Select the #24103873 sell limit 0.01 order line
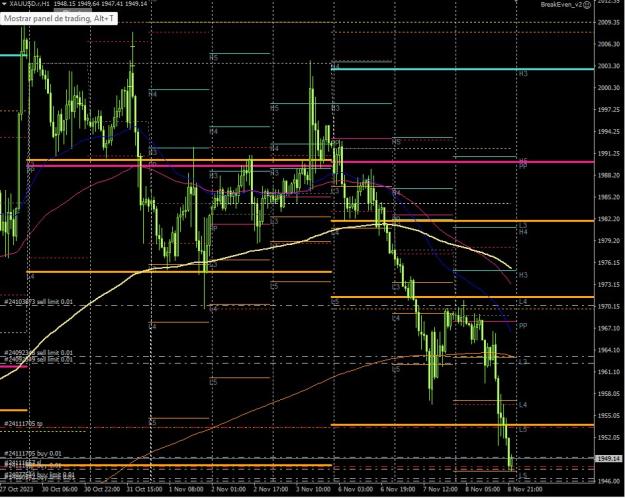The image size is (625, 498). [x=39, y=302]
